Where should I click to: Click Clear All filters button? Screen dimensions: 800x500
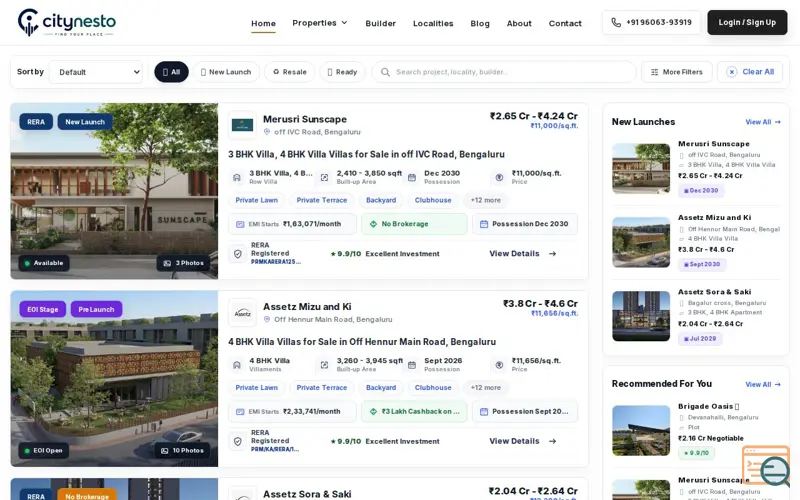(x=750, y=72)
